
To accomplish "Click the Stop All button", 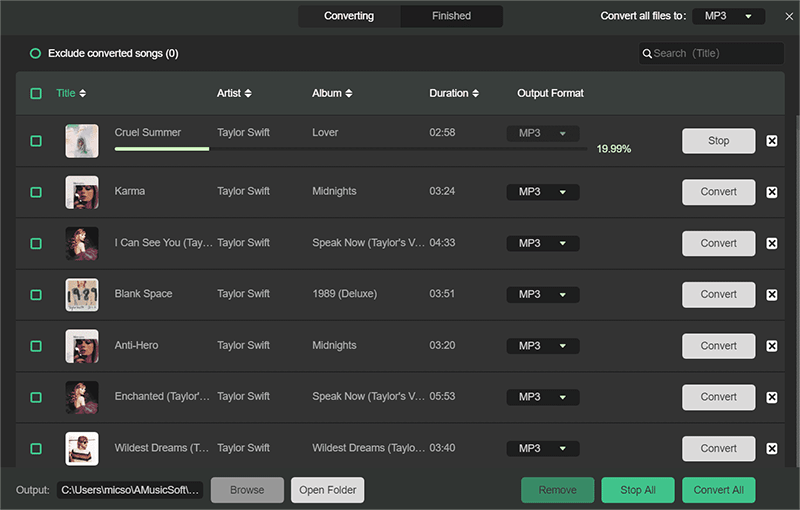I will (x=638, y=490).
